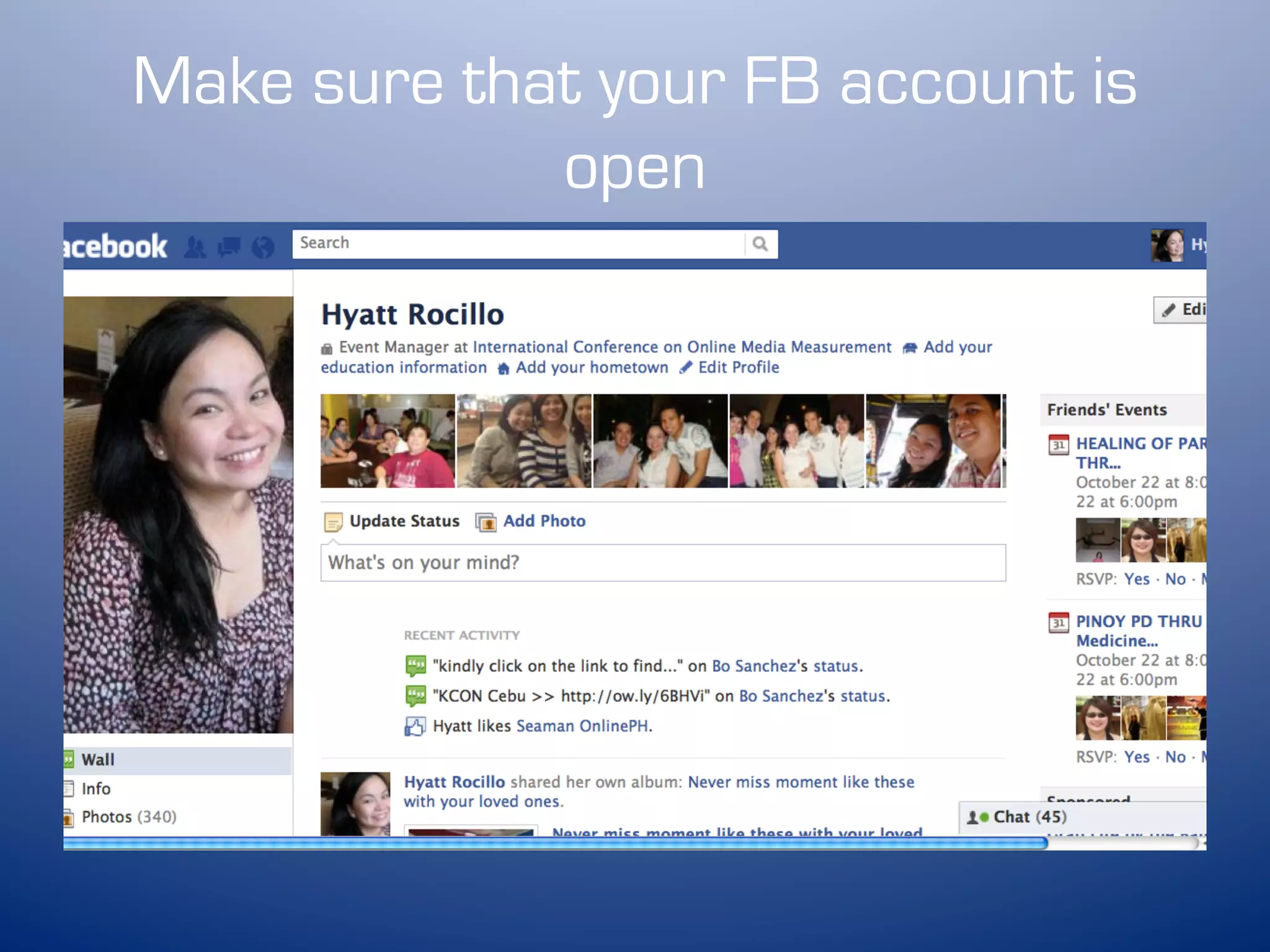Viewport: 1270px width, 952px height.
Task: Select the Wall tab in sidebar
Action: pyautogui.click(x=177, y=760)
